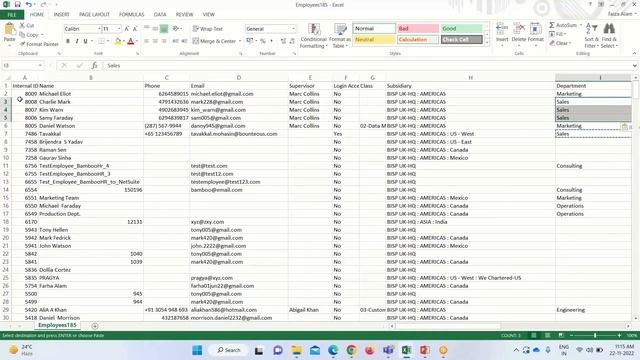Expand the Fill Color dropdown arrow
This screenshot has height=360, width=640.
124,41
